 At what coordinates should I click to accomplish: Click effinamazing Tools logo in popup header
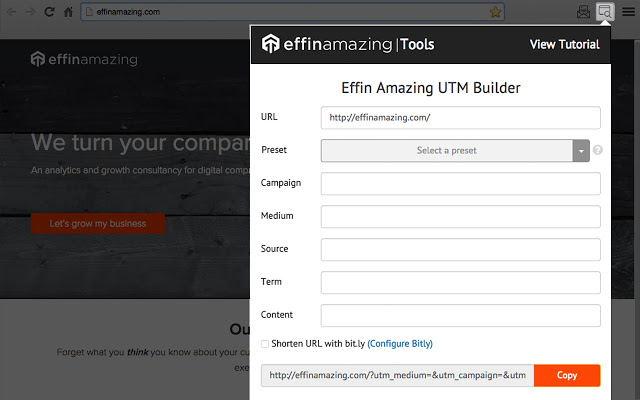coord(348,44)
